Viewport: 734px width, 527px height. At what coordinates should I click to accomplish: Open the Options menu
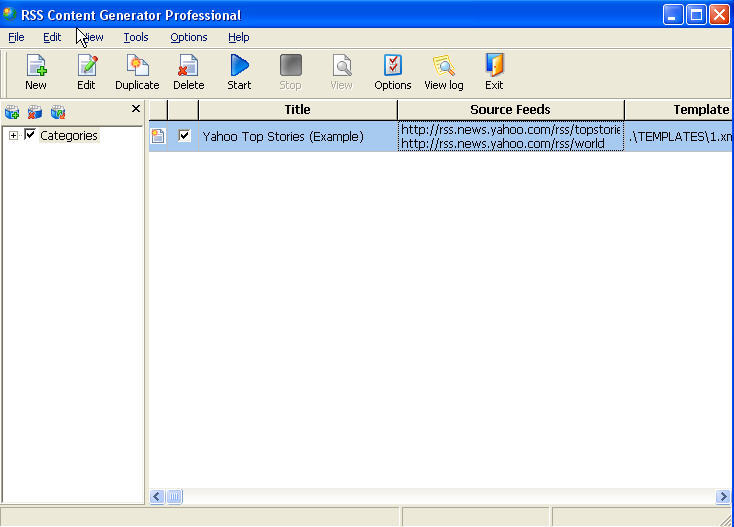point(189,37)
